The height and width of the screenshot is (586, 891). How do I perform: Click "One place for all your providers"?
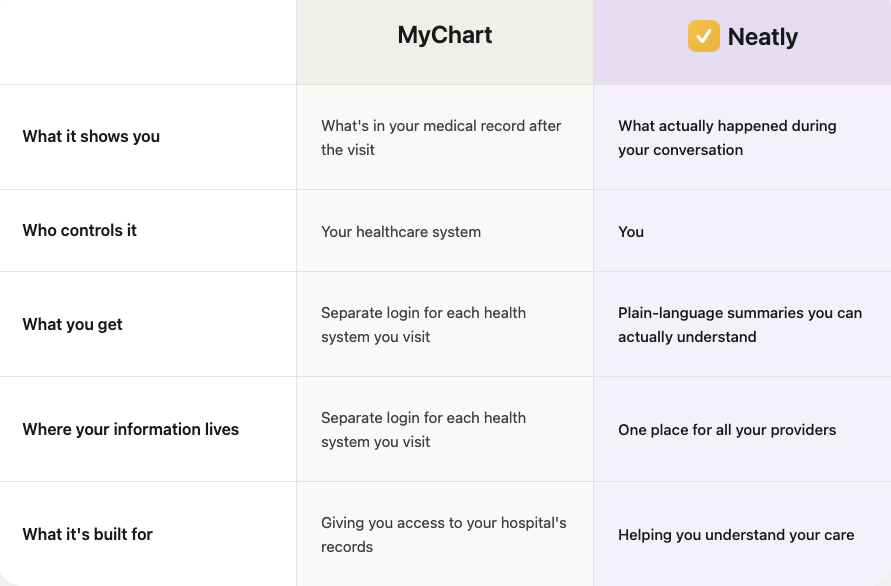[x=727, y=430]
